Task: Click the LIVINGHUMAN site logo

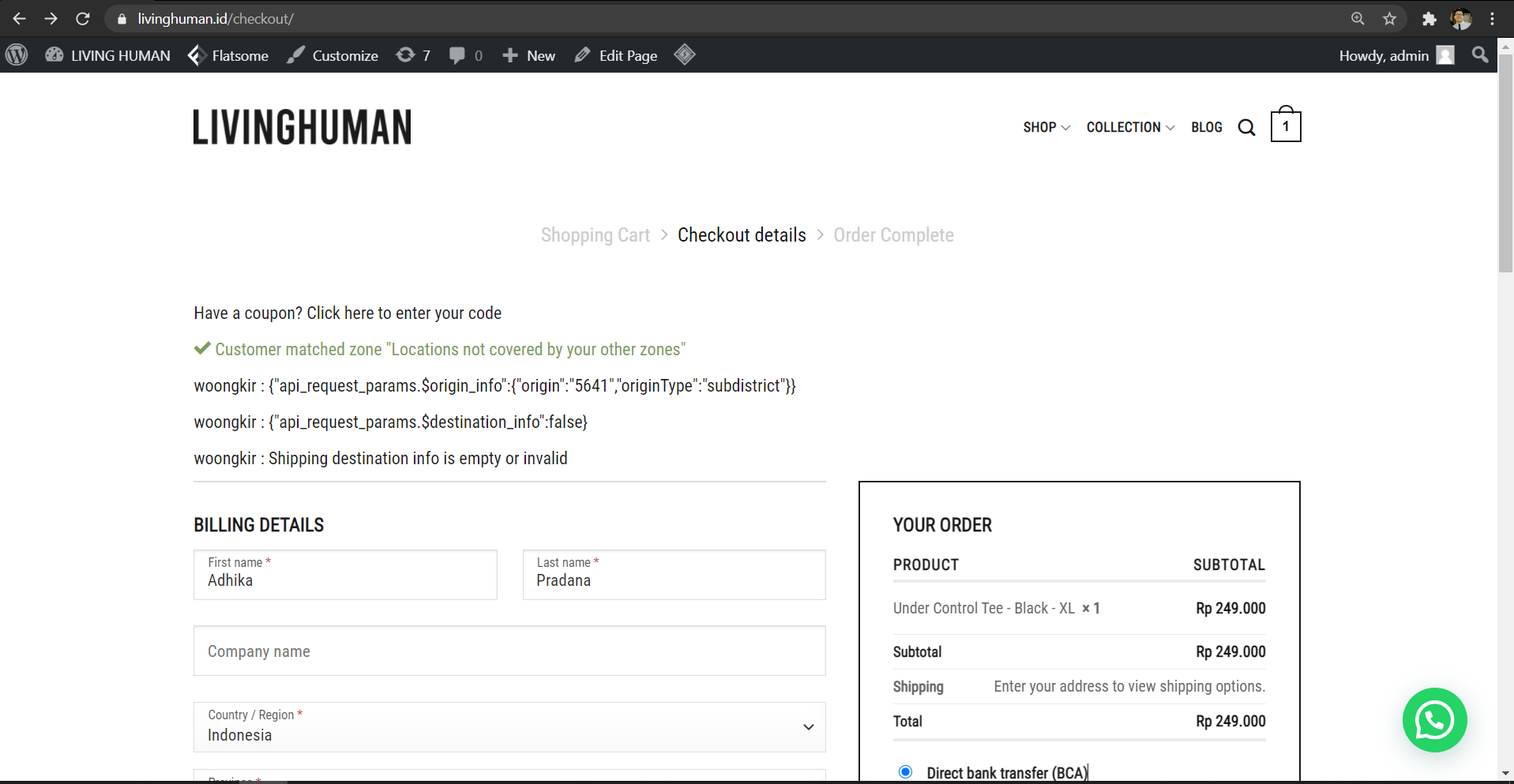Action: (302, 127)
